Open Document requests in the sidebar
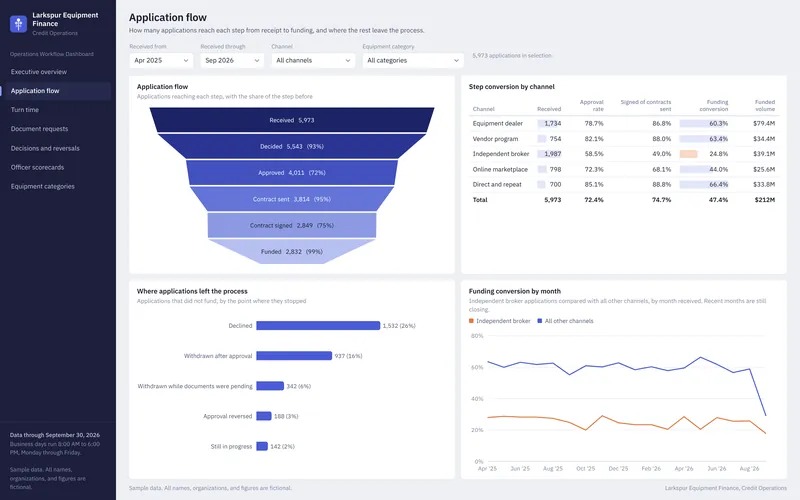The image size is (800, 500). pyautogui.click(x=39, y=129)
